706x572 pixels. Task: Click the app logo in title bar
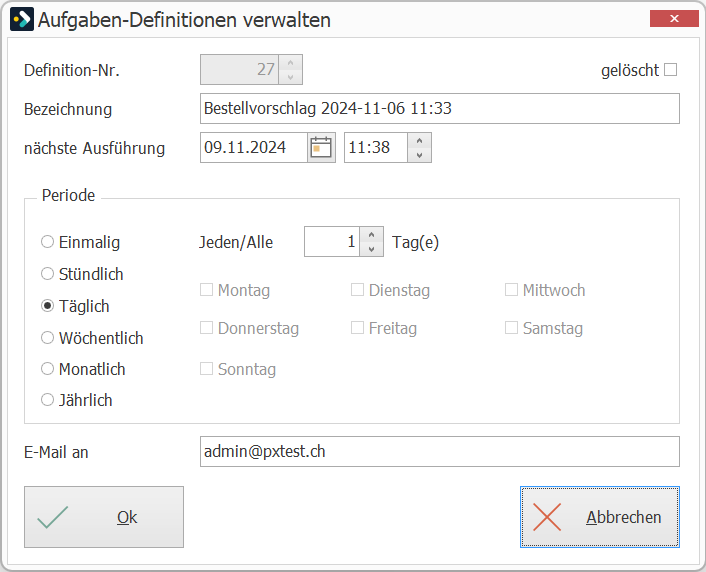point(22,19)
